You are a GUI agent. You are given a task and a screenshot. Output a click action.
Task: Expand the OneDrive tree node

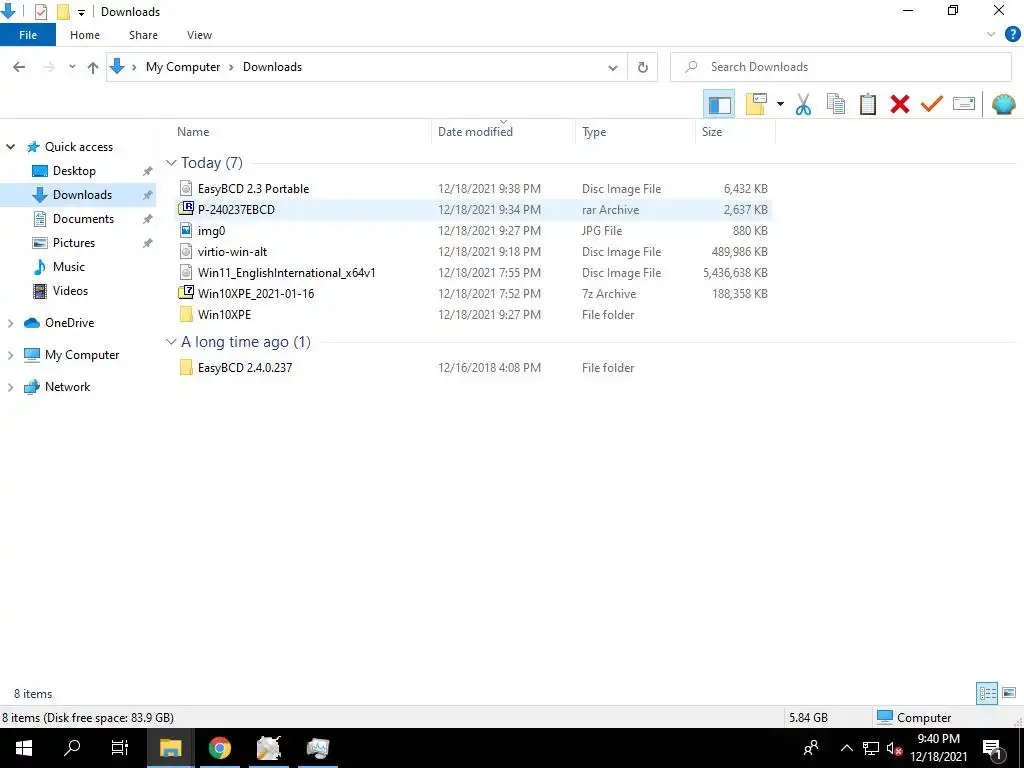pos(10,323)
